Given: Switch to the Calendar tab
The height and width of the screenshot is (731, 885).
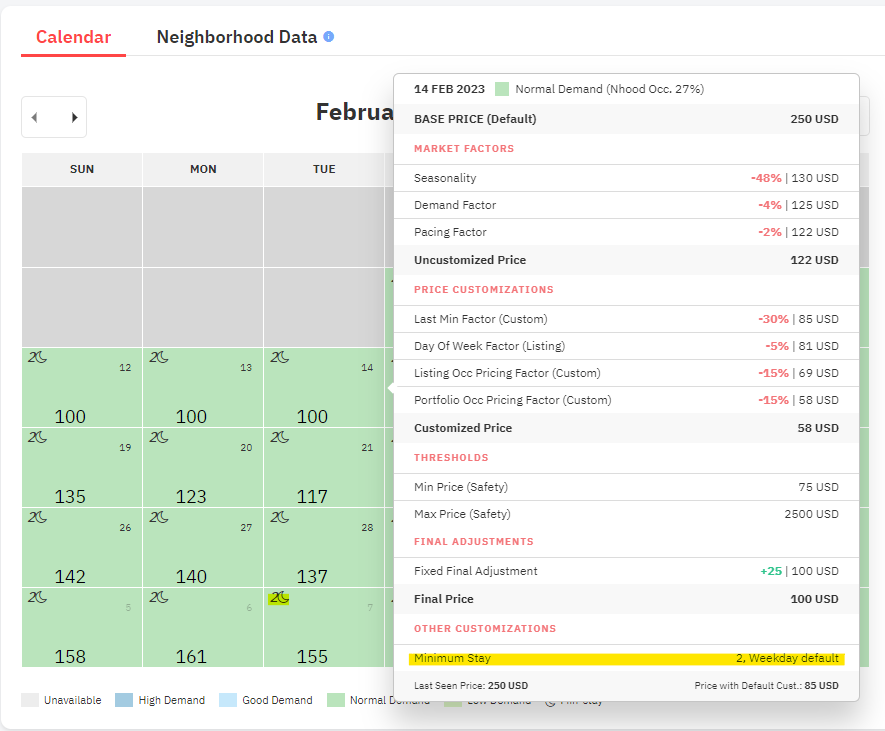Looking at the screenshot, I should pos(73,37).
